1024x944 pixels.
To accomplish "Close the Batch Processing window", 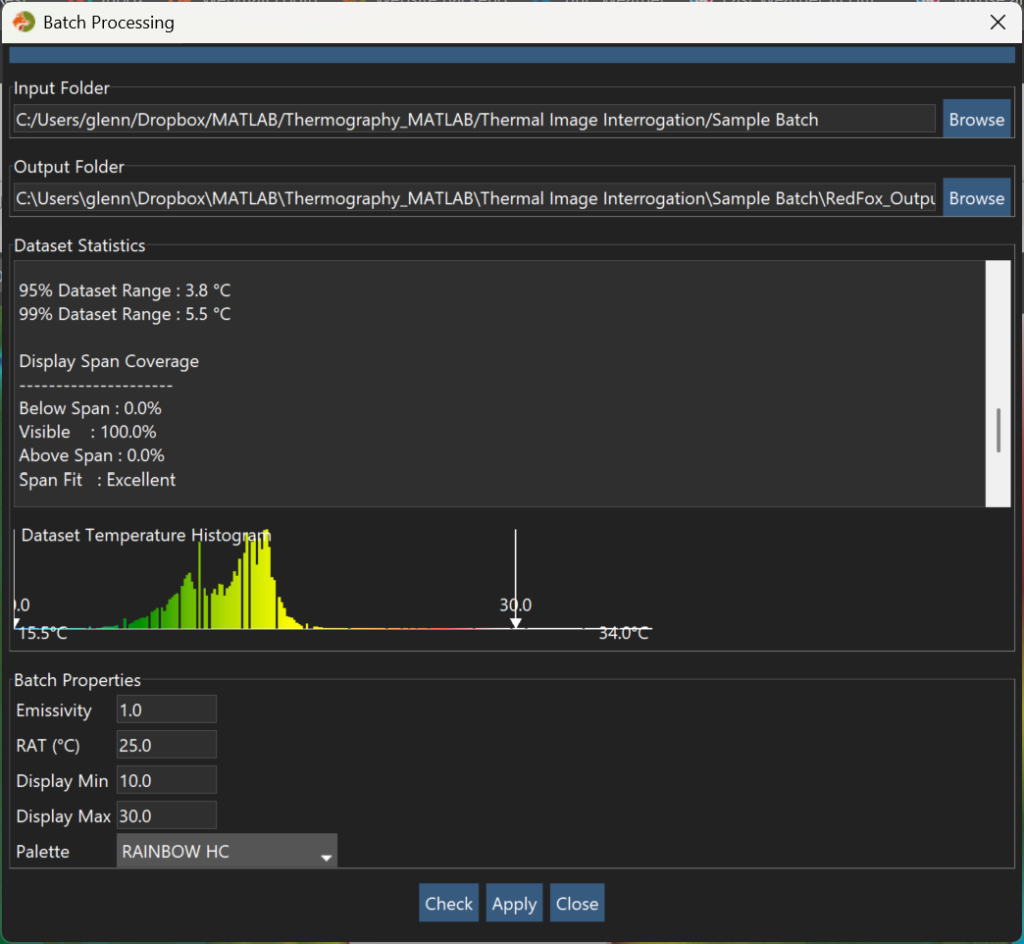I will 997,22.
